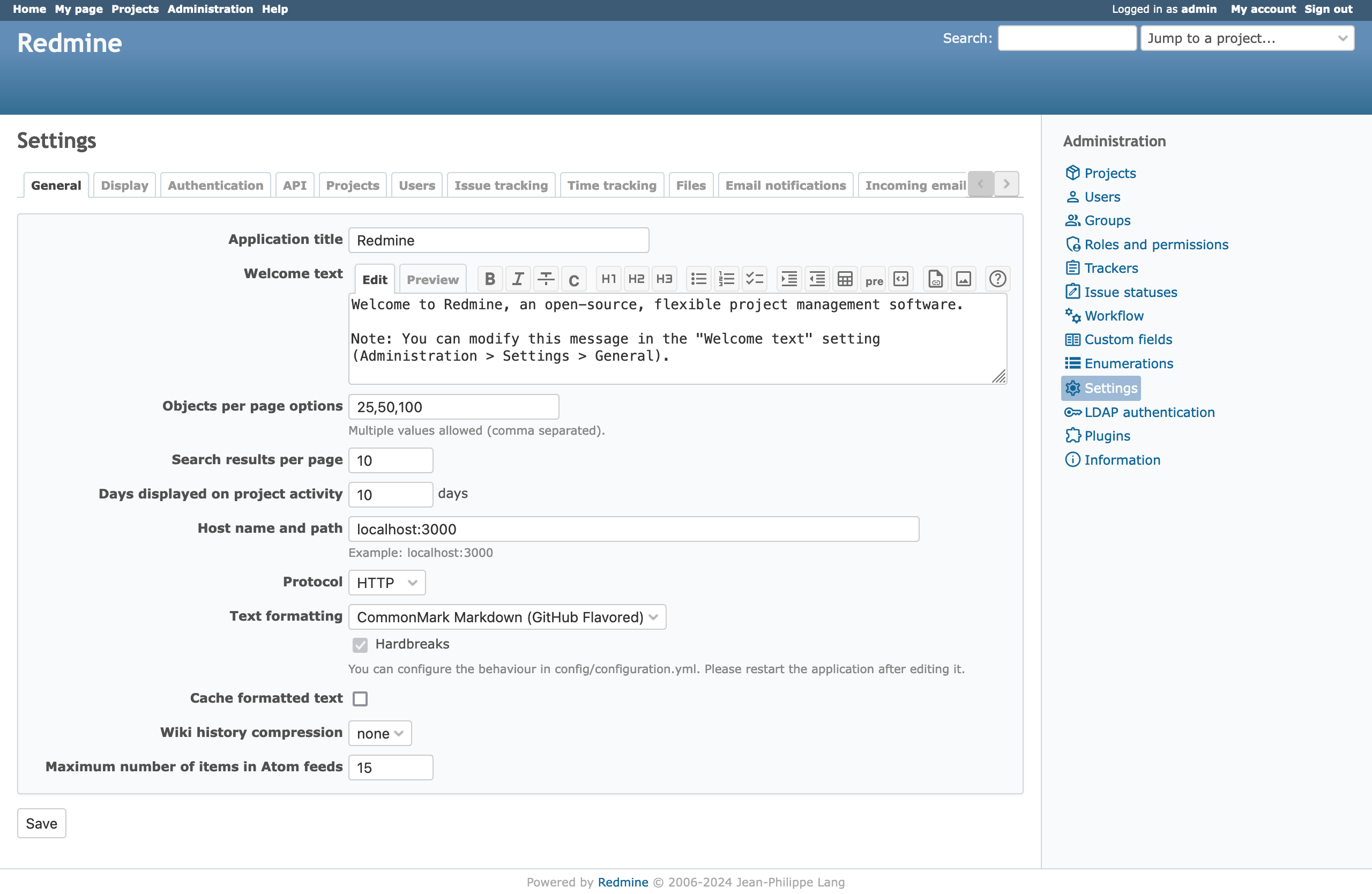Switch to the Time tracking tab
The height and width of the screenshot is (894, 1372).
coord(612,185)
